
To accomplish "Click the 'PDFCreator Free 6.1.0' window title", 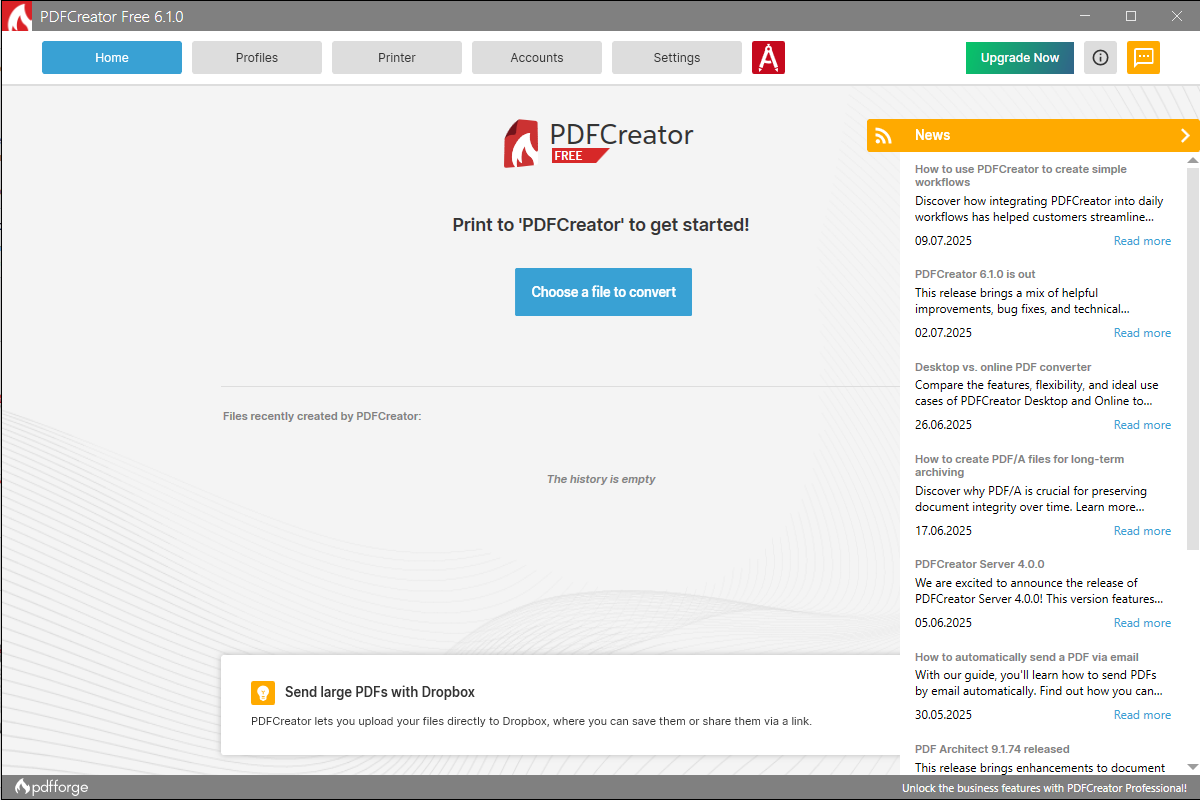I will coord(112,17).
